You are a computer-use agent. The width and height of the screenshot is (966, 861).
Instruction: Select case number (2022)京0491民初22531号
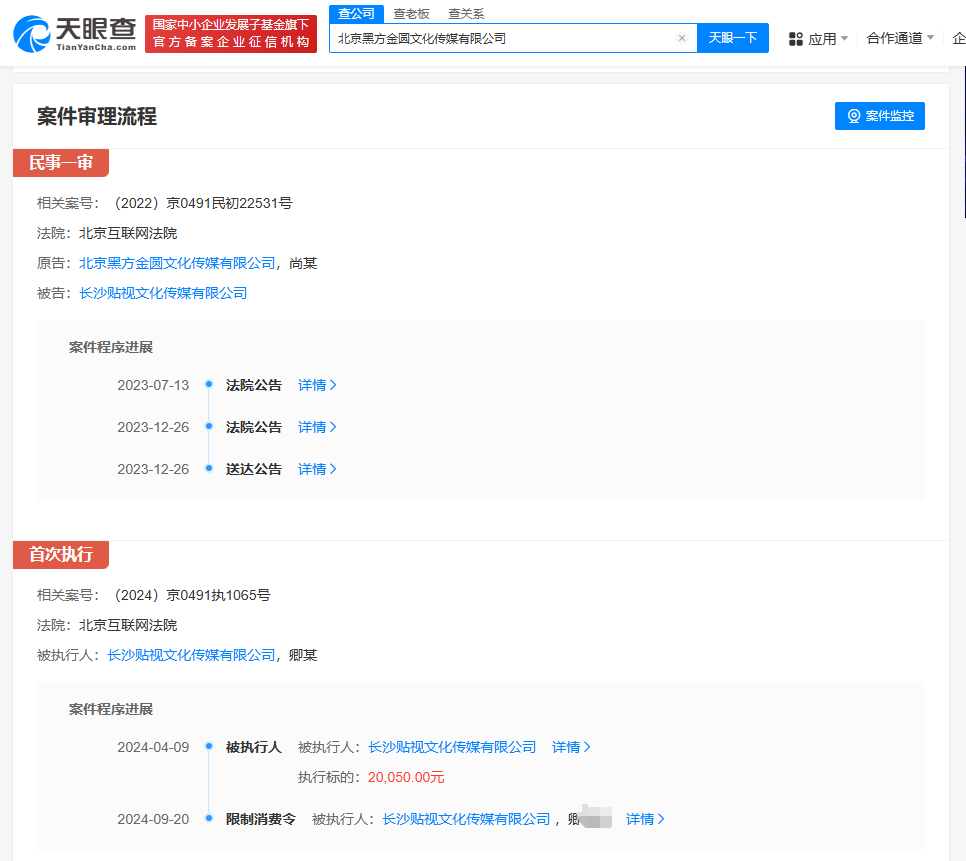203,203
